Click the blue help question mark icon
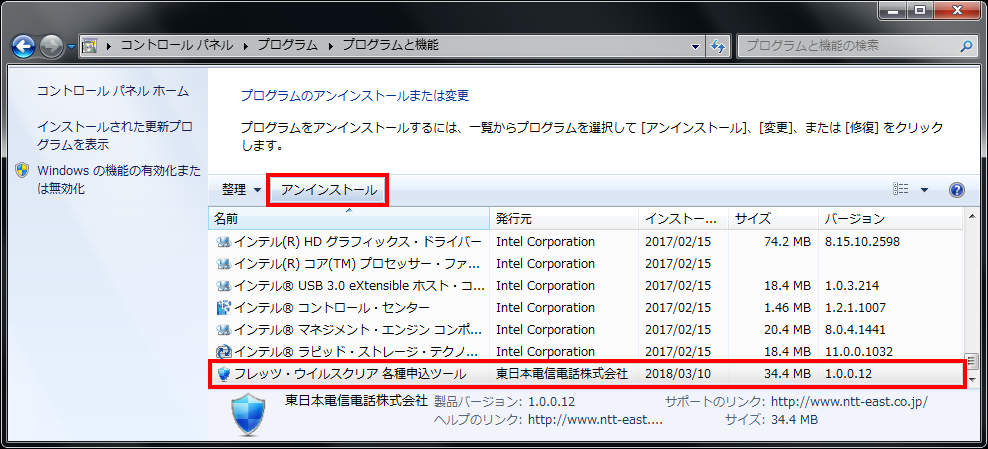This screenshot has height=449, width=988. (x=956, y=190)
